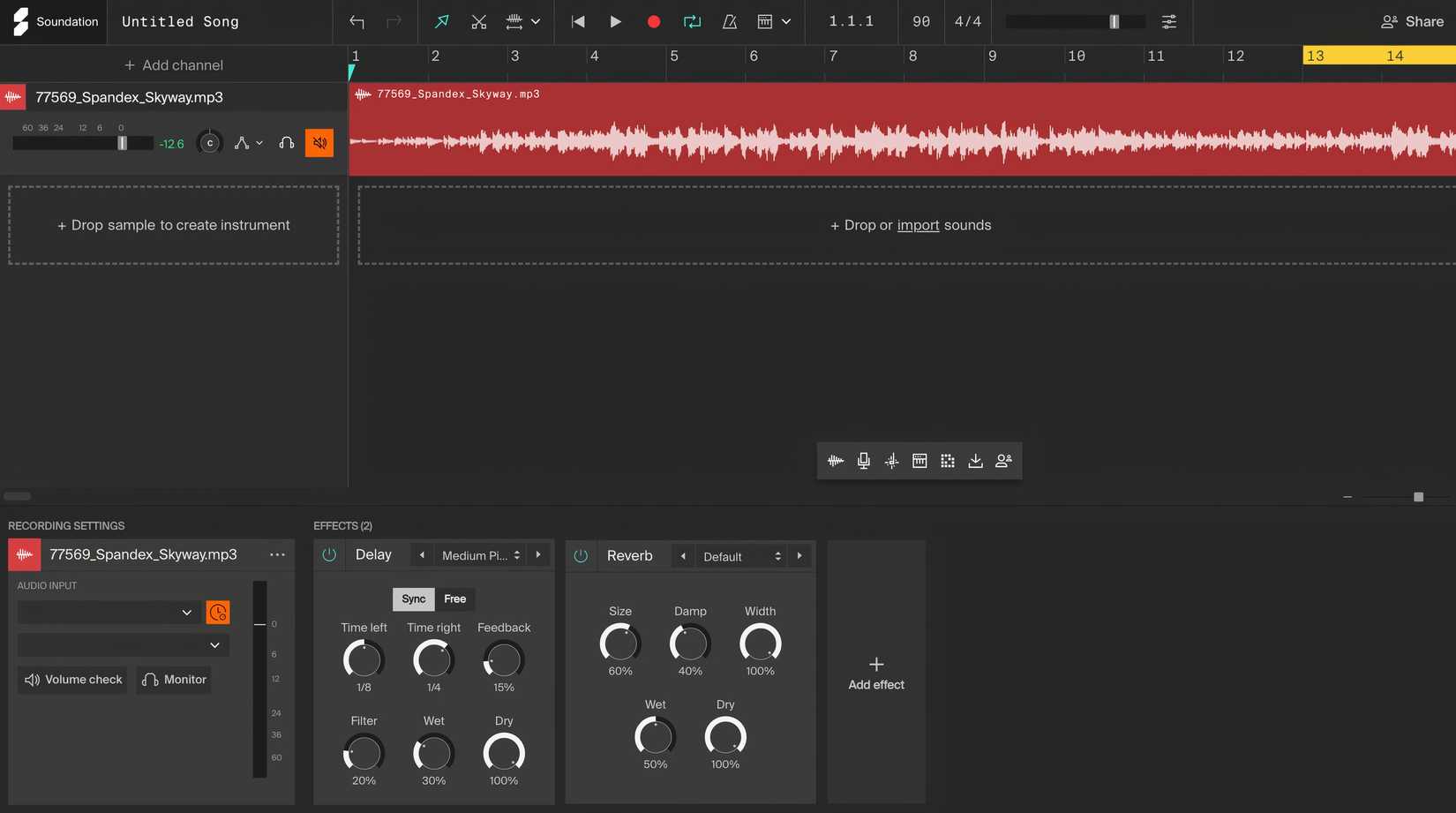This screenshot has width=1456, height=813.
Task: Click Add effect
Action: point(875,673)
